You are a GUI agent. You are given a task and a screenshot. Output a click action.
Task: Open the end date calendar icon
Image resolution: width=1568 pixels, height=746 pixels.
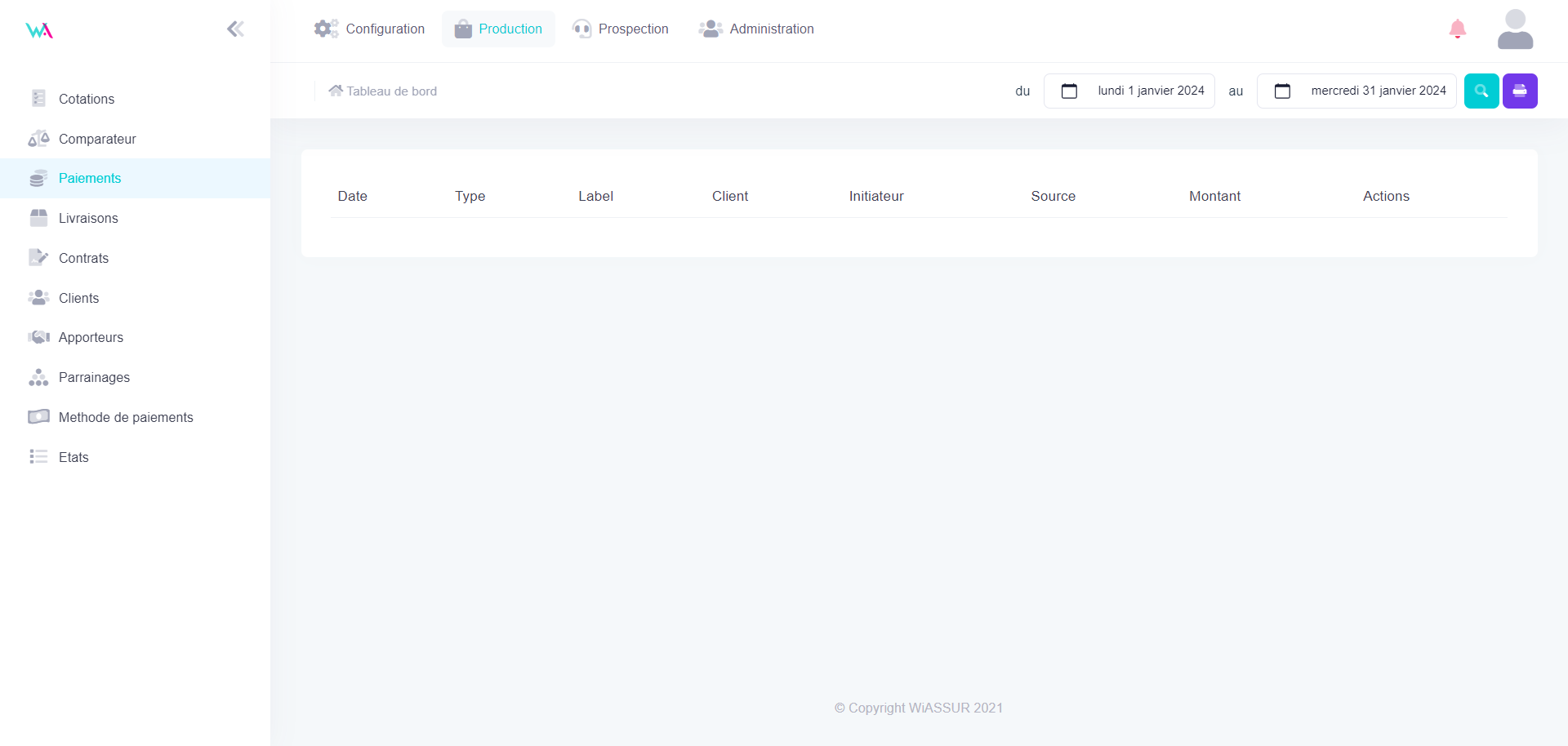tap(1282, 91)
